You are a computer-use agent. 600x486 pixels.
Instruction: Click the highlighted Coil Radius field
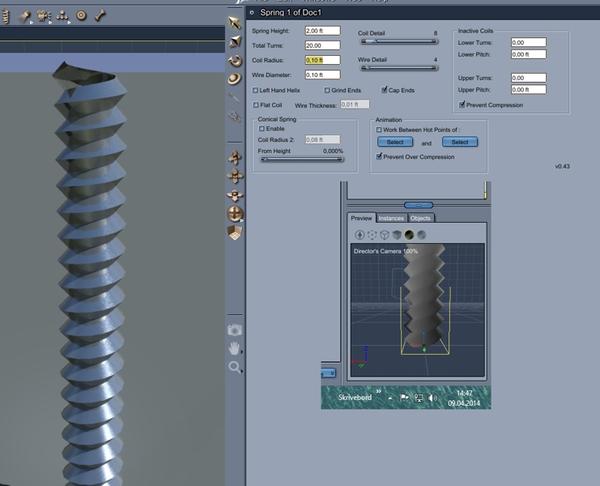(323, 60)
